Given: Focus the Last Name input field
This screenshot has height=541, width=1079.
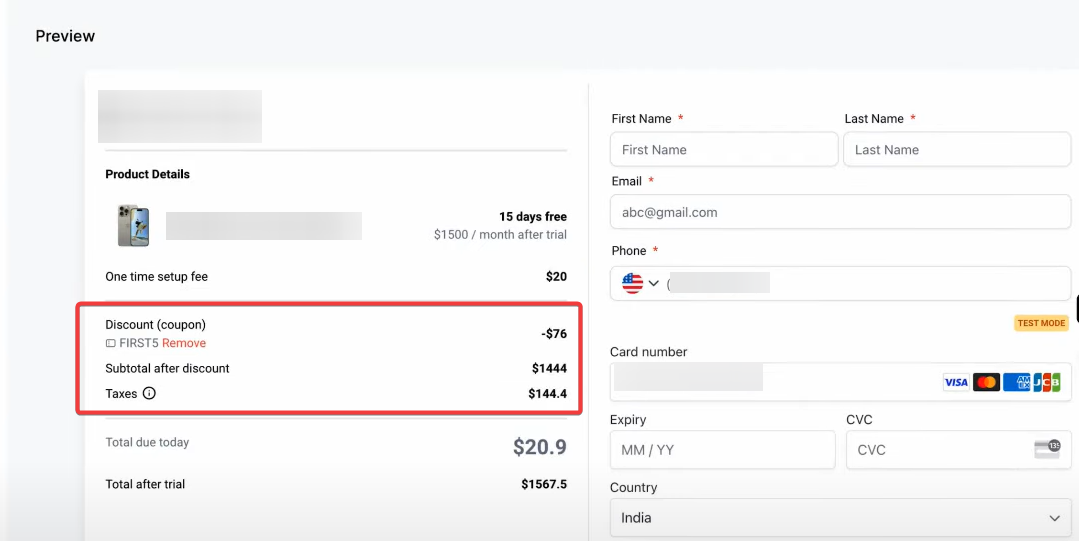Looking at the screenshot, I should (957, 150).
